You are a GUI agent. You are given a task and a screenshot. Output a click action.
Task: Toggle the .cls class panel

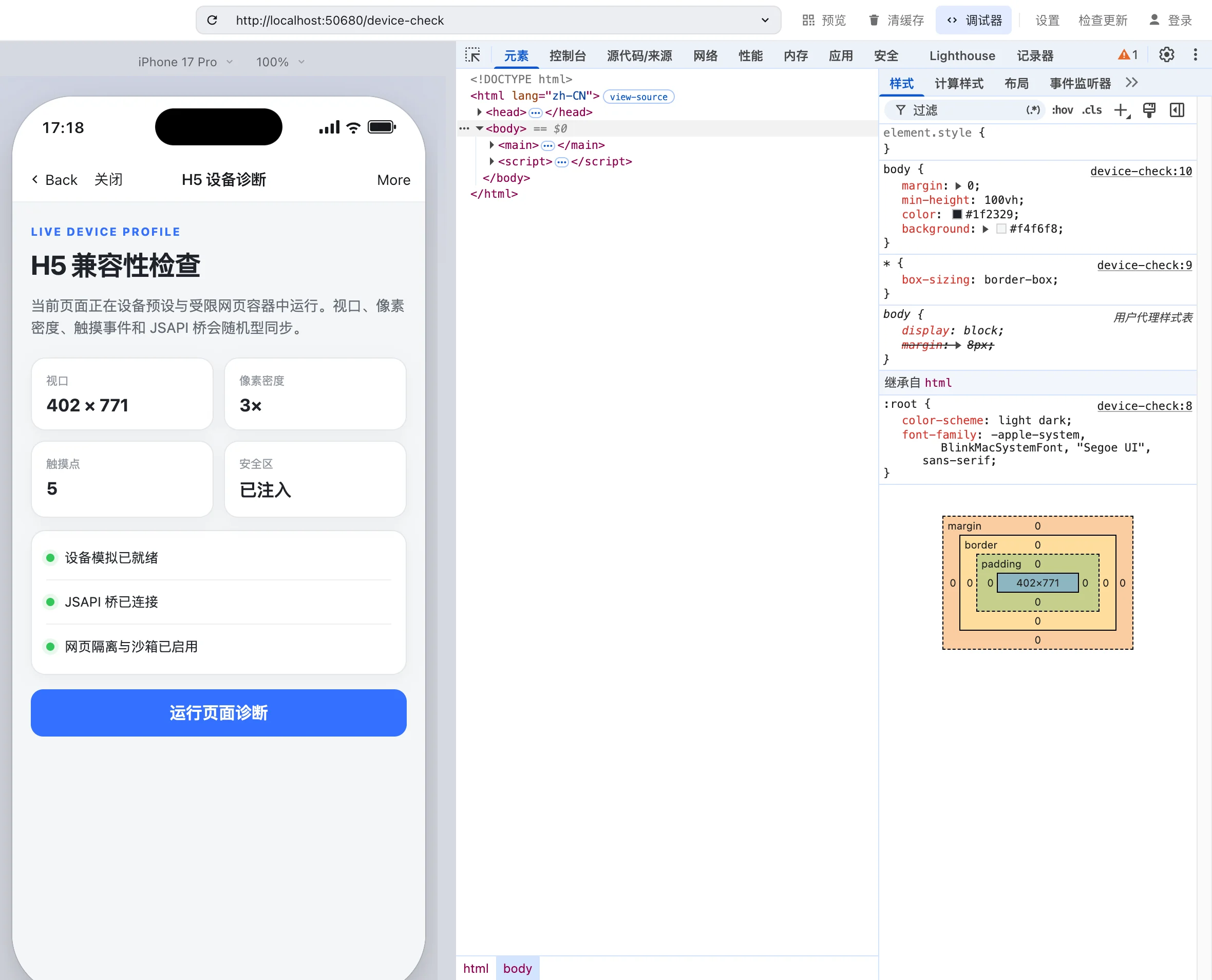click(1092, 110)
